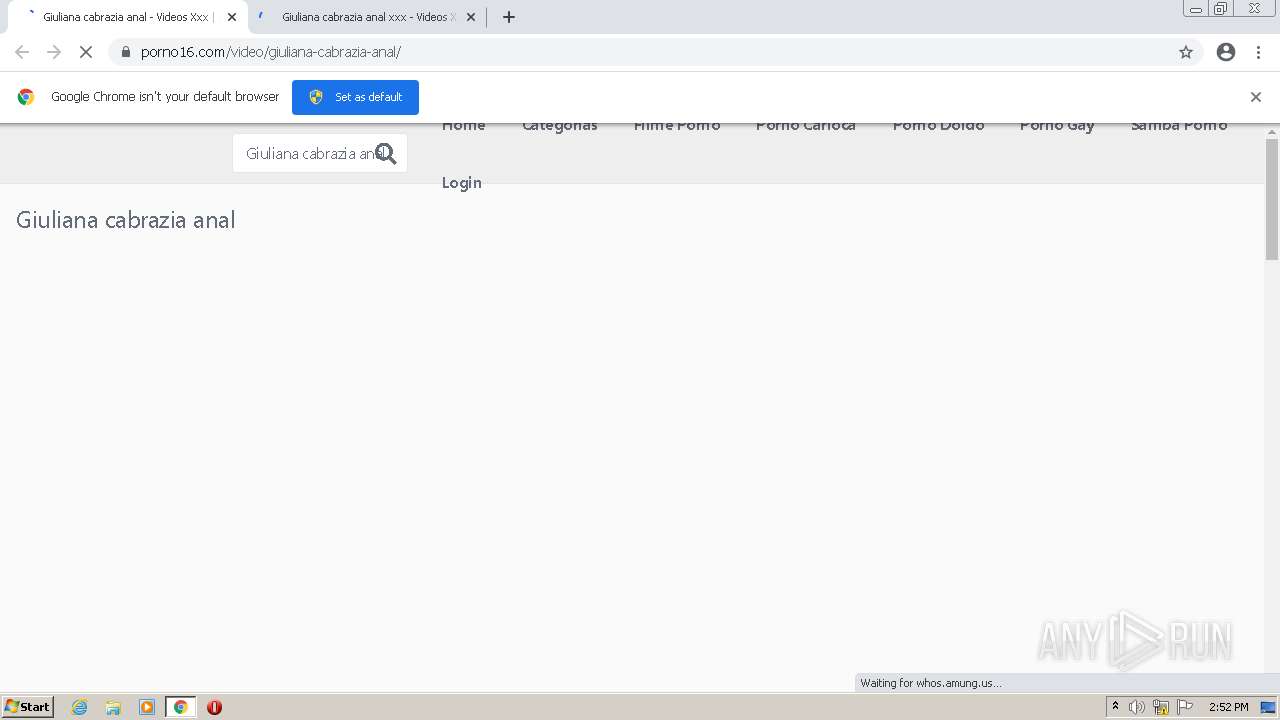Click the page vertical scrollbar thumb
Image resolution: width=1280 pixels, height=720 pixels.
tap(1272, 199)
